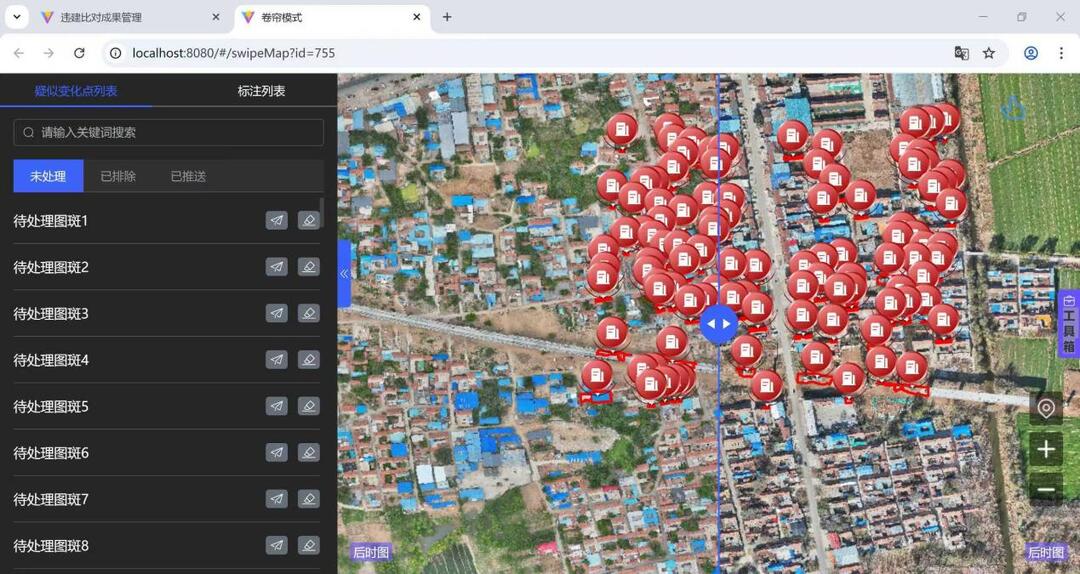The image size is (1080, 574).
Task: Switch to the 已推送 filter
Action: (x=188, y=176)
